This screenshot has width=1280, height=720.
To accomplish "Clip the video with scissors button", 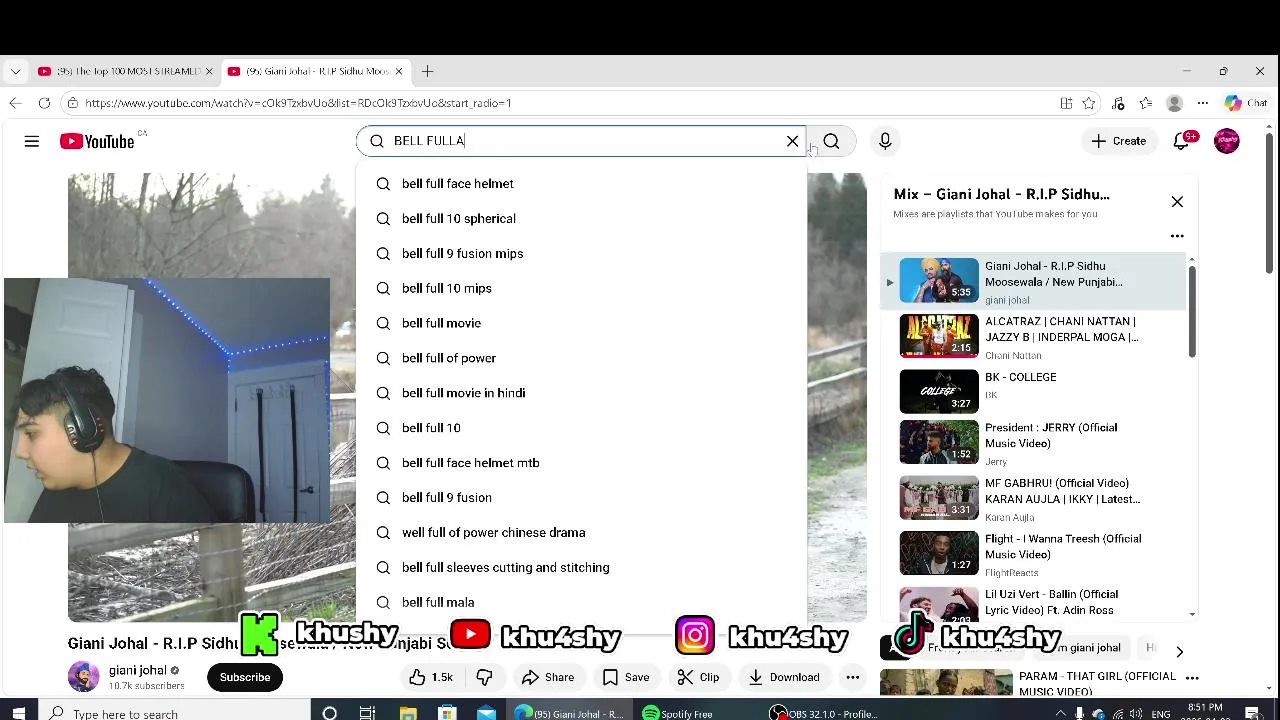I will (698, 677).
